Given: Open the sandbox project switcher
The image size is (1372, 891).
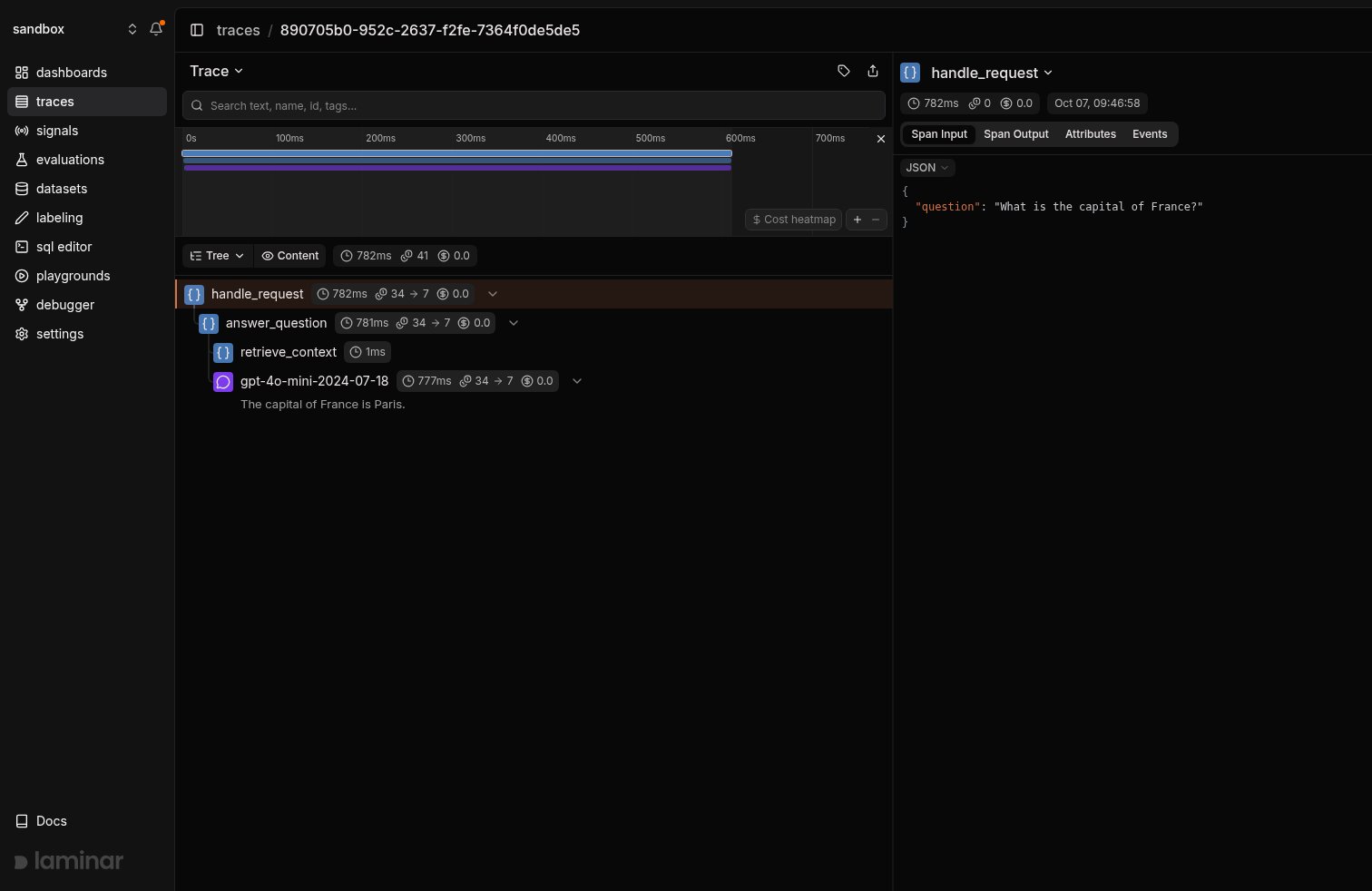Looking at the screenshot, I should (74, 29).
